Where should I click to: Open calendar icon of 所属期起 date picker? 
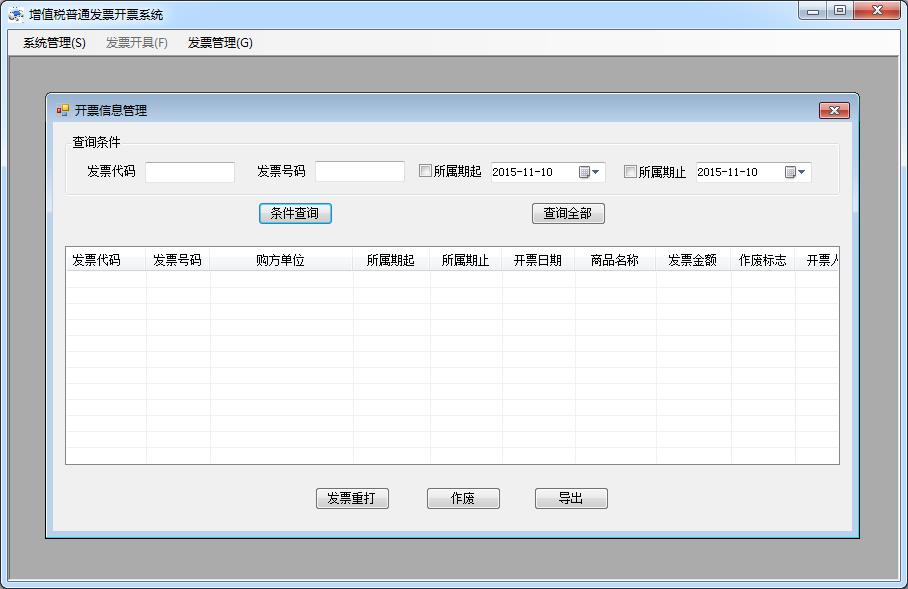(585, 172)
